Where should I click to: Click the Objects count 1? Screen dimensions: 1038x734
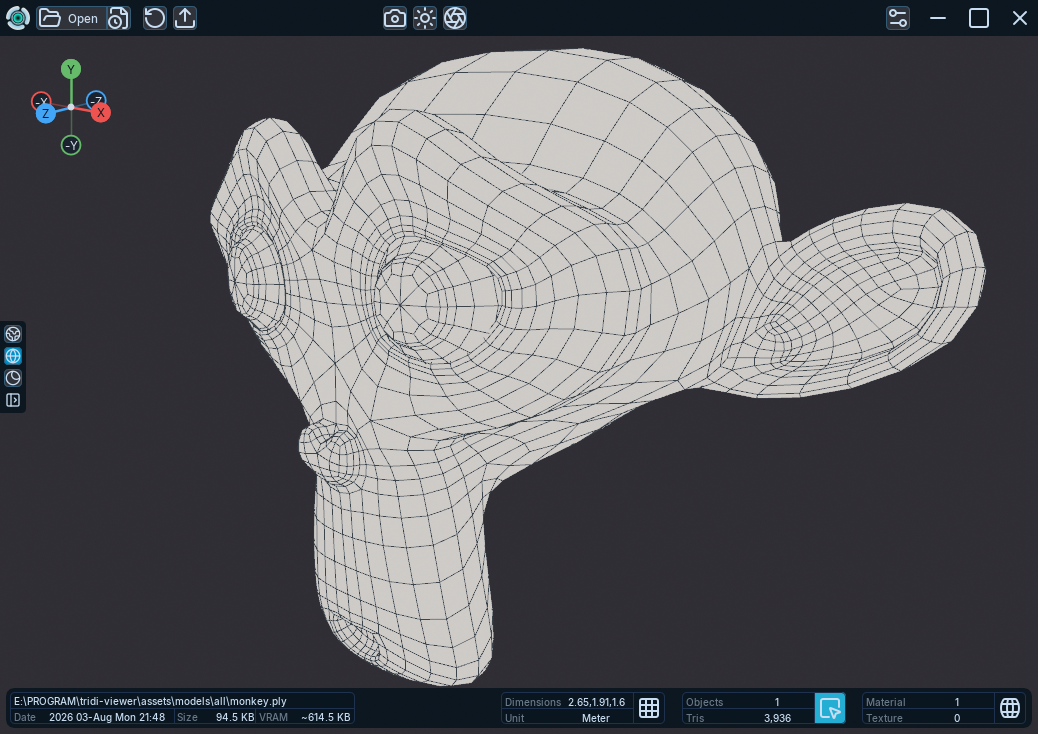[x=777, y=702]
